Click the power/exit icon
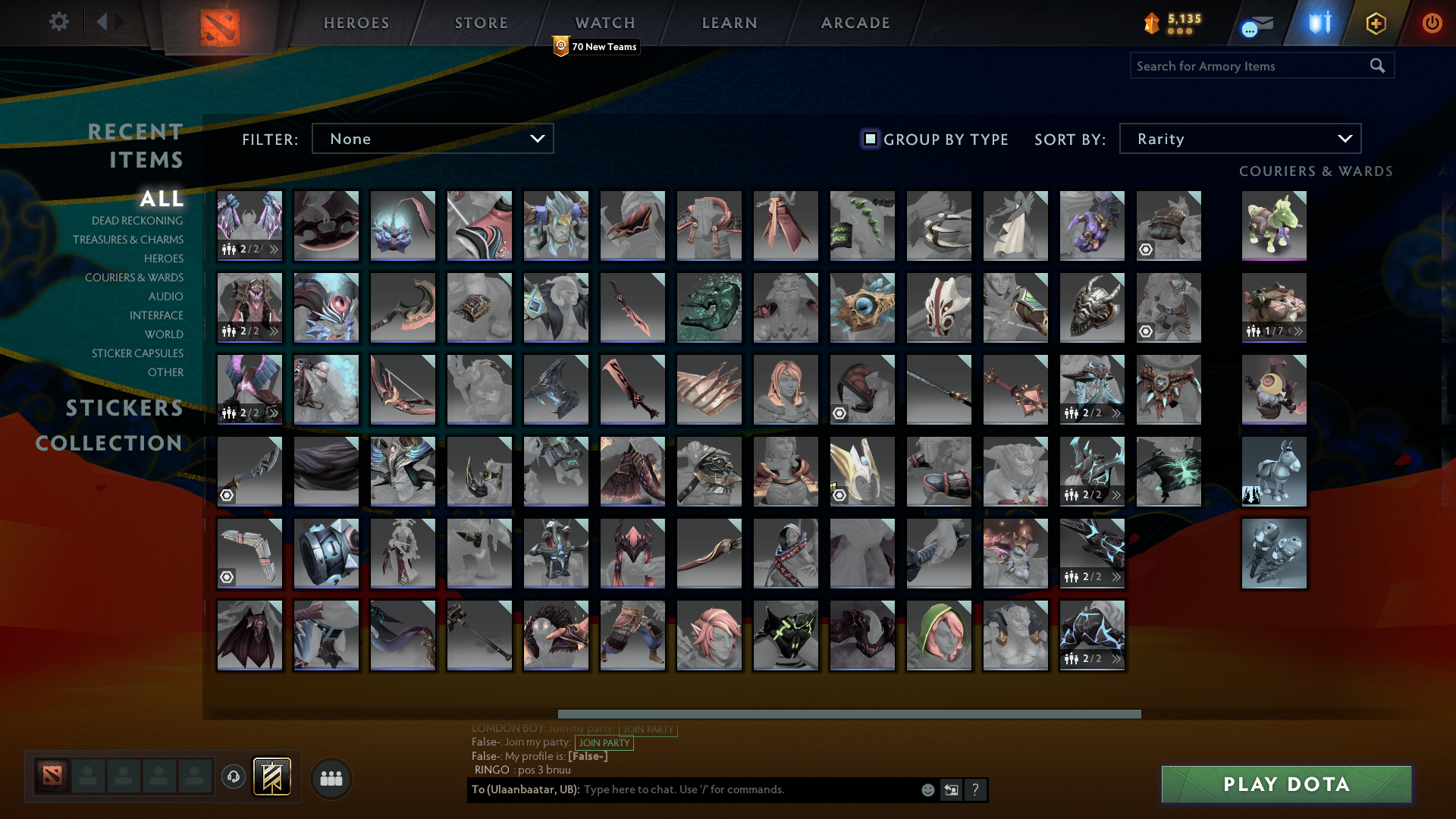This screenshot has width=1456, height=819. (1432, 24)
